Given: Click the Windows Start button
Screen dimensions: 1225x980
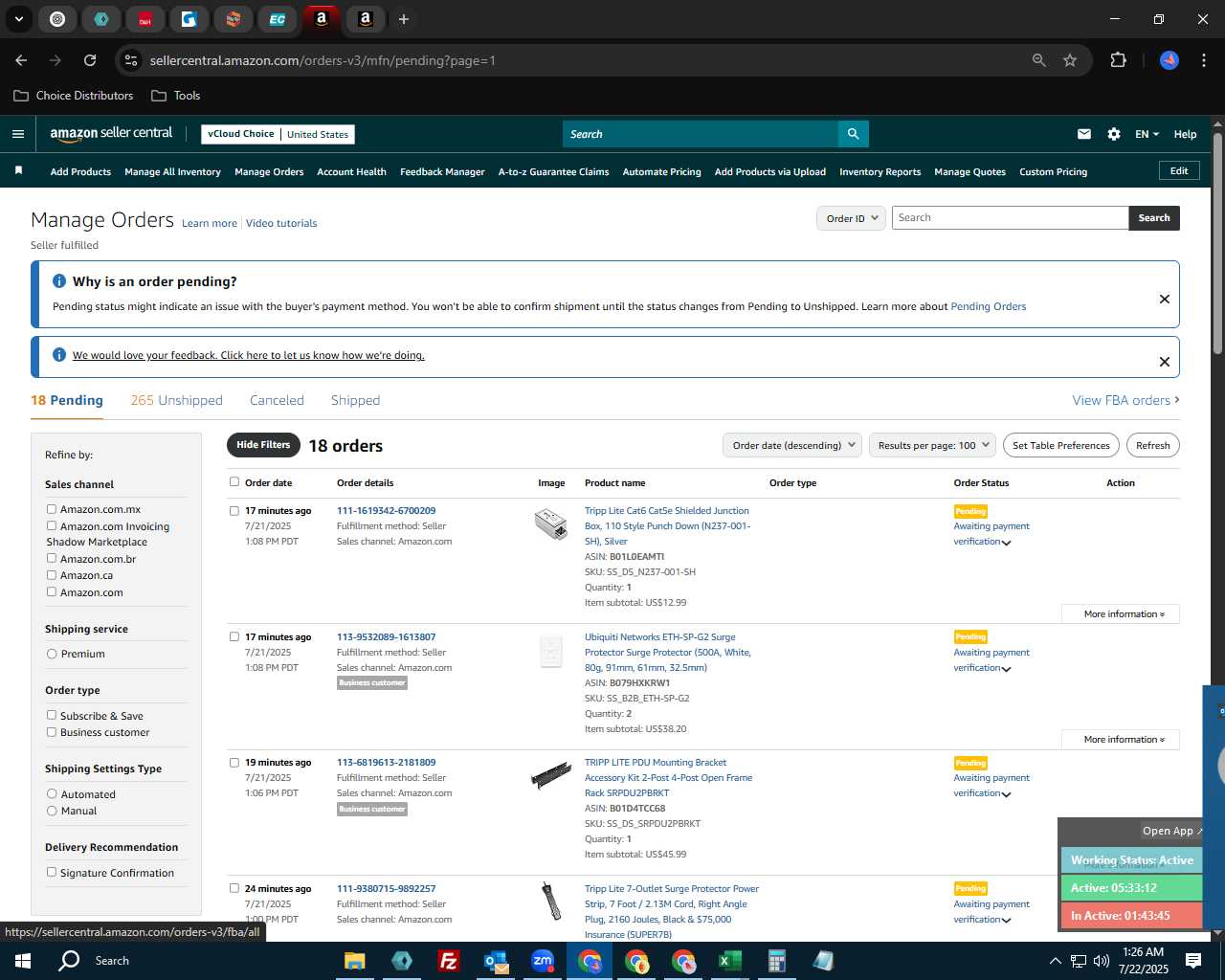Looking at the screenshot, I should (23, 961).
